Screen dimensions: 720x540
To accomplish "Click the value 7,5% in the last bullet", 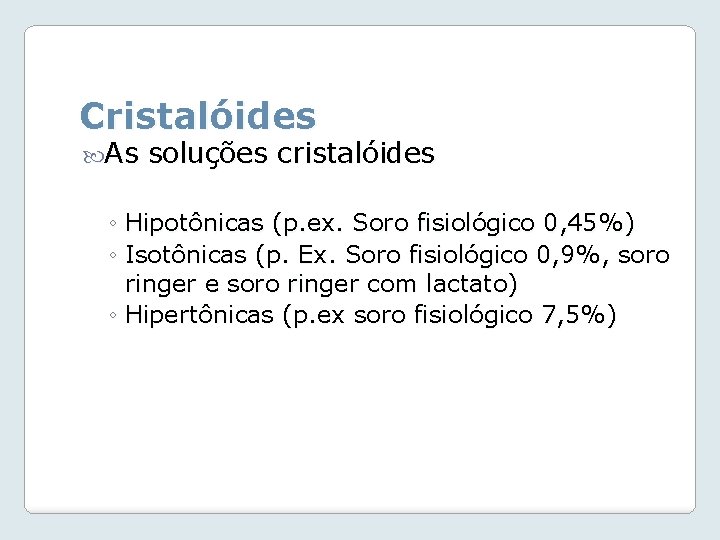I will (574, 315).
